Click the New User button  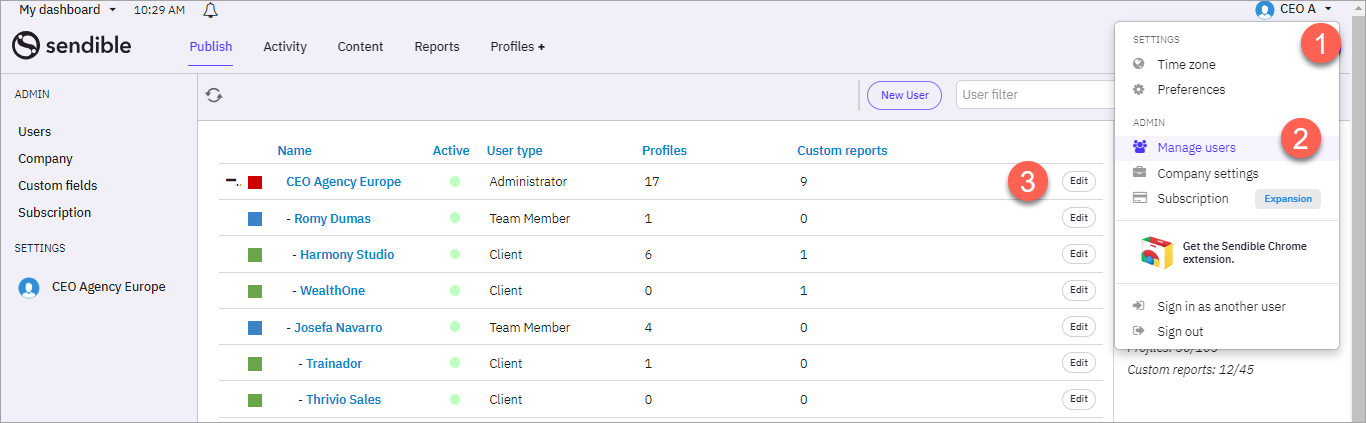(904, 95)
